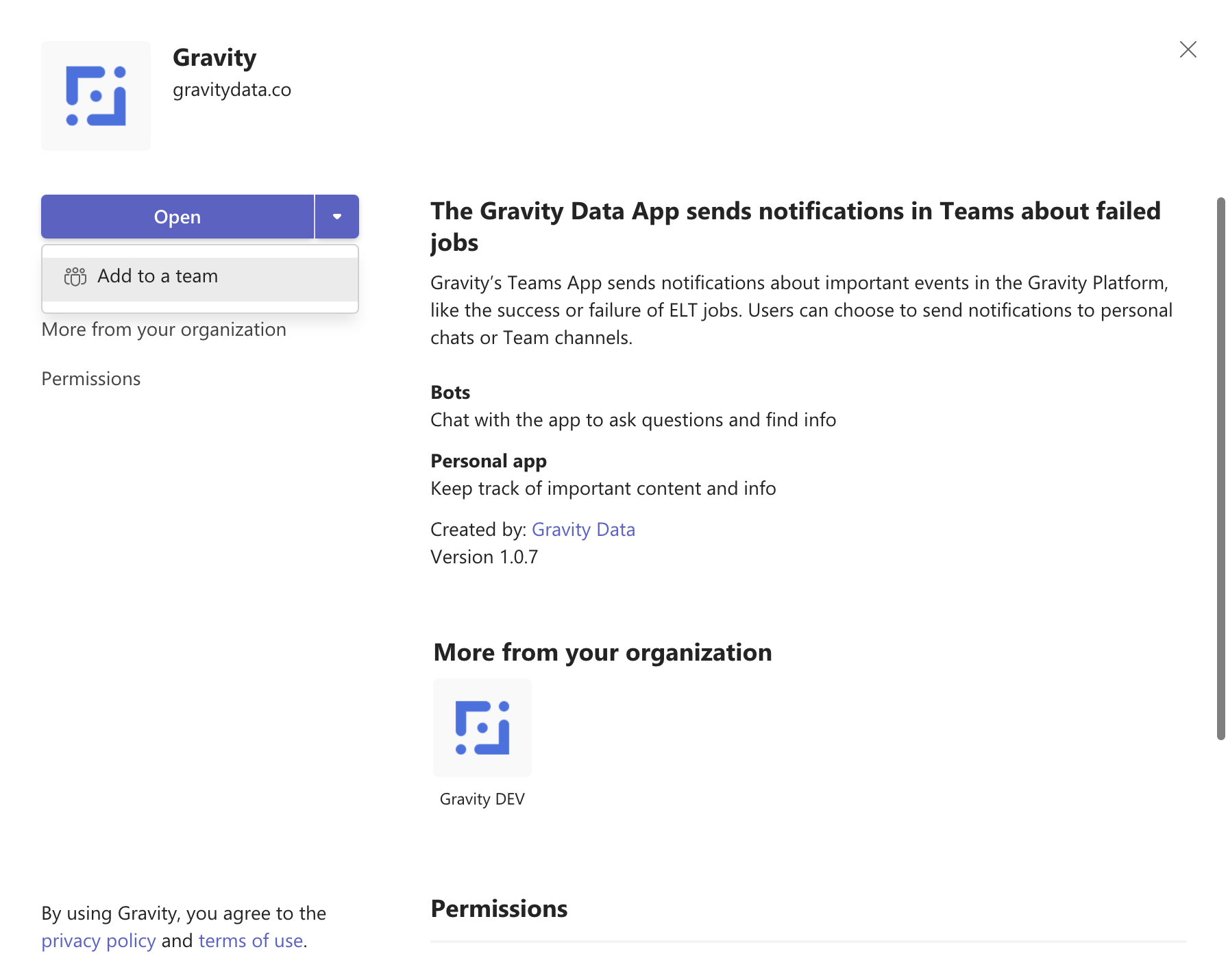The image size is (1228, 980).
Task: Click the Gravity app title text
Action: (x=214, y=58)
